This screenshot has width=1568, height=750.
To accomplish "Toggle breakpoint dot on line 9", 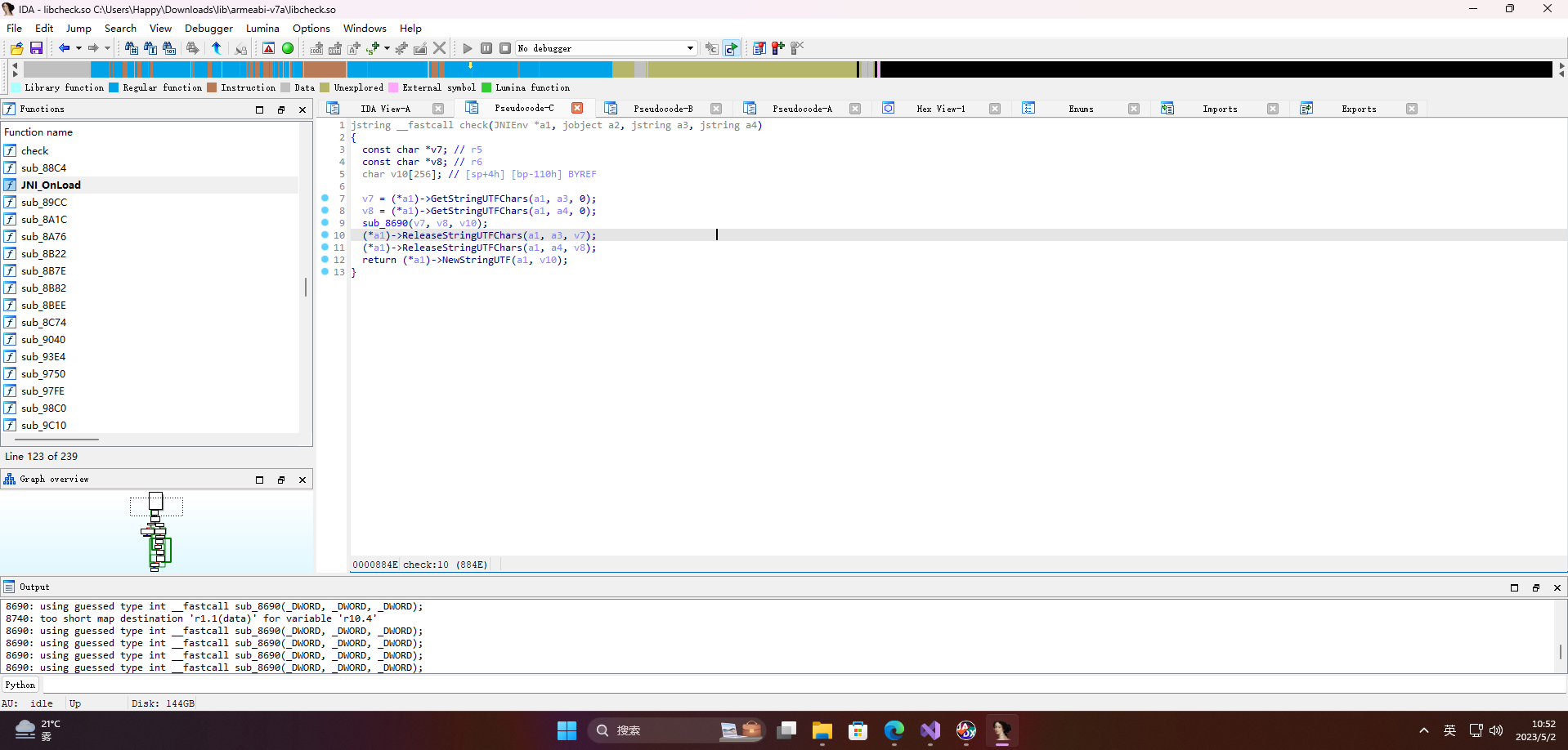I will click(325, 222).
